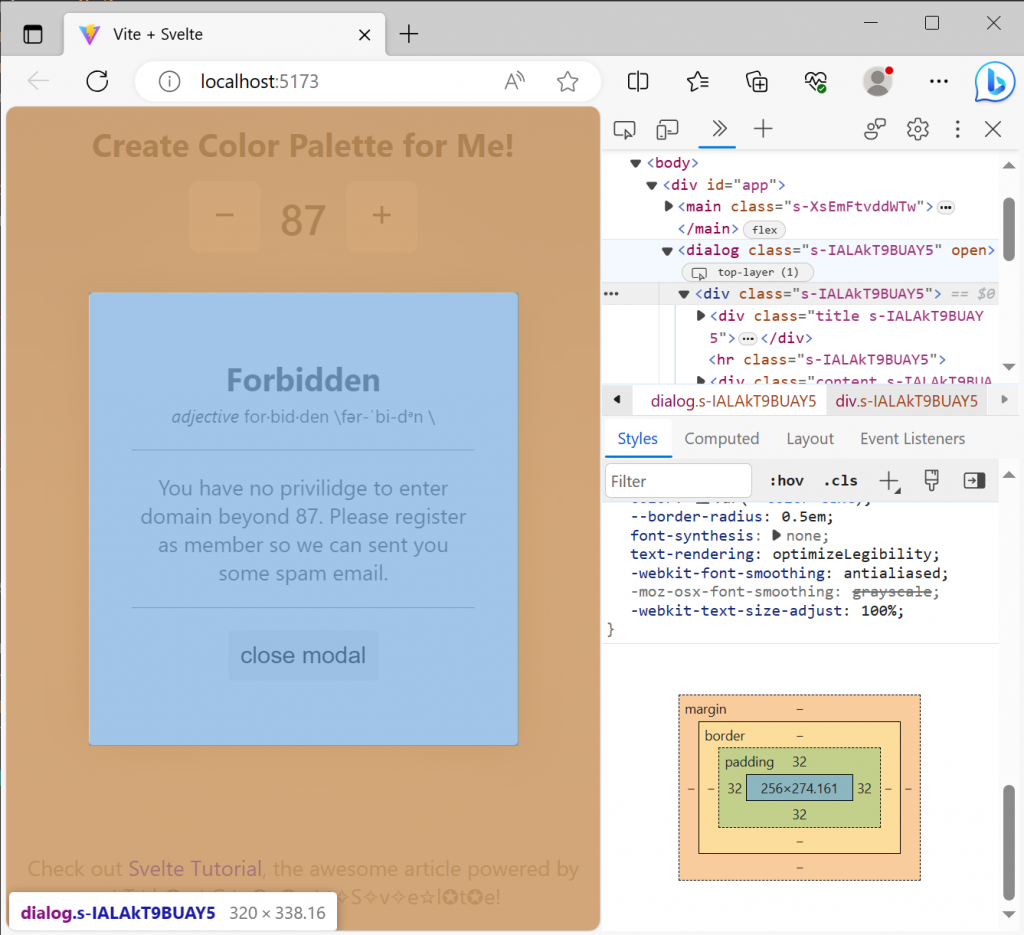The image size is (1024, 935).
Task: Click the flex badge next to main
Action: 764,230
